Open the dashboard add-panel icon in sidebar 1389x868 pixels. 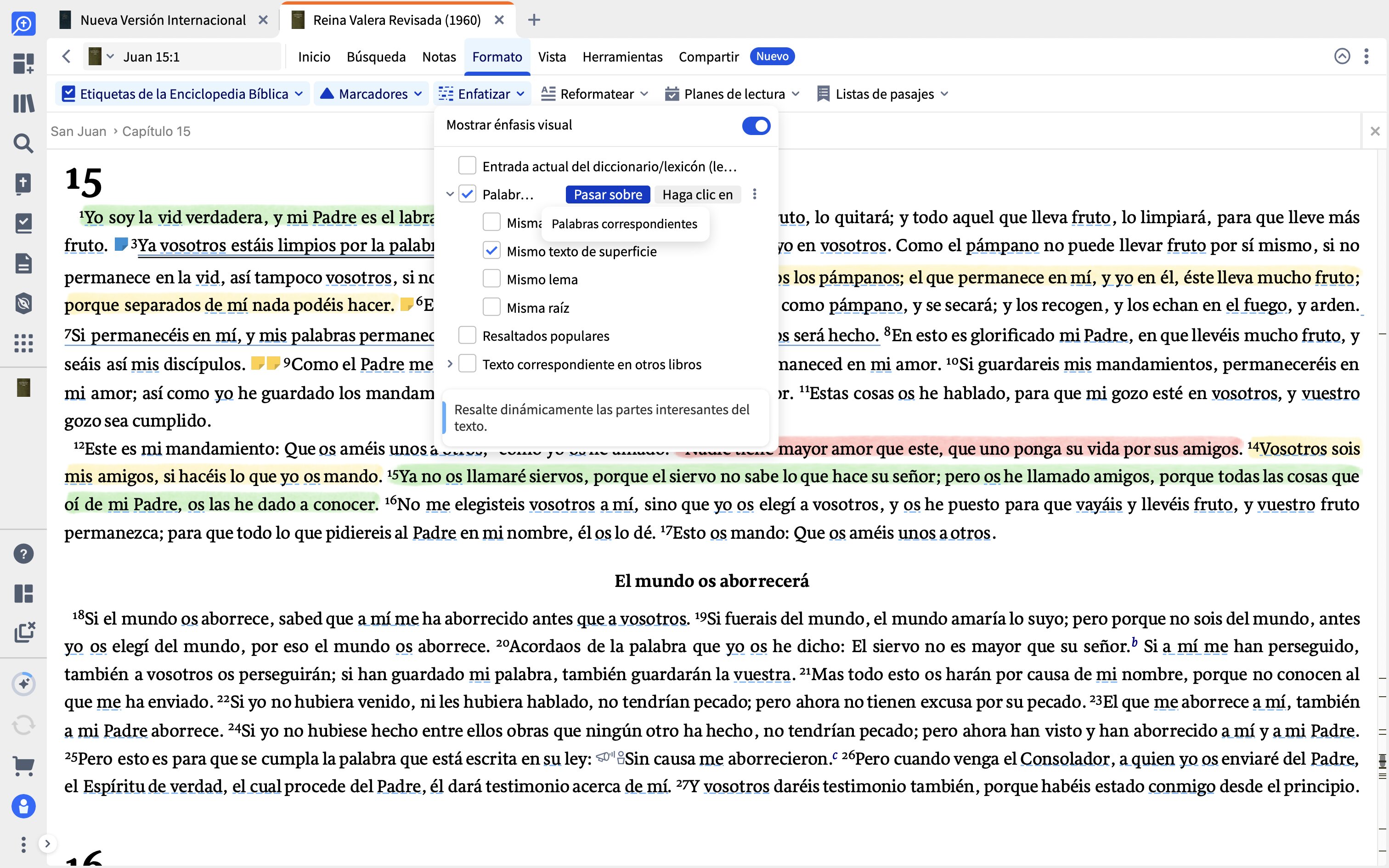tap(23, 63)
